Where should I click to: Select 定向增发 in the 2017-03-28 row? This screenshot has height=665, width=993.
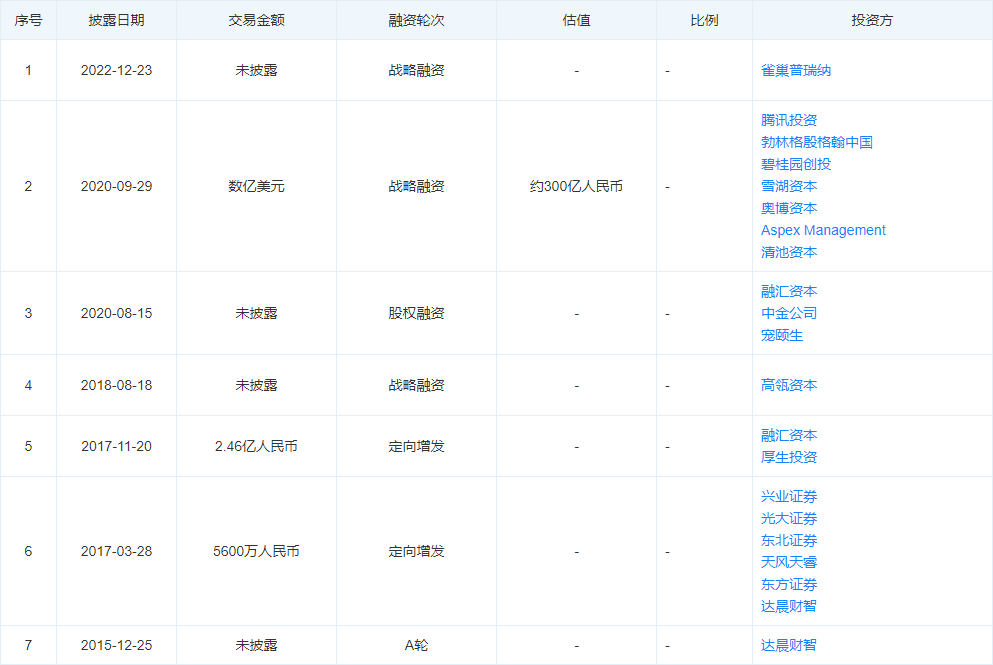point(416,552)
